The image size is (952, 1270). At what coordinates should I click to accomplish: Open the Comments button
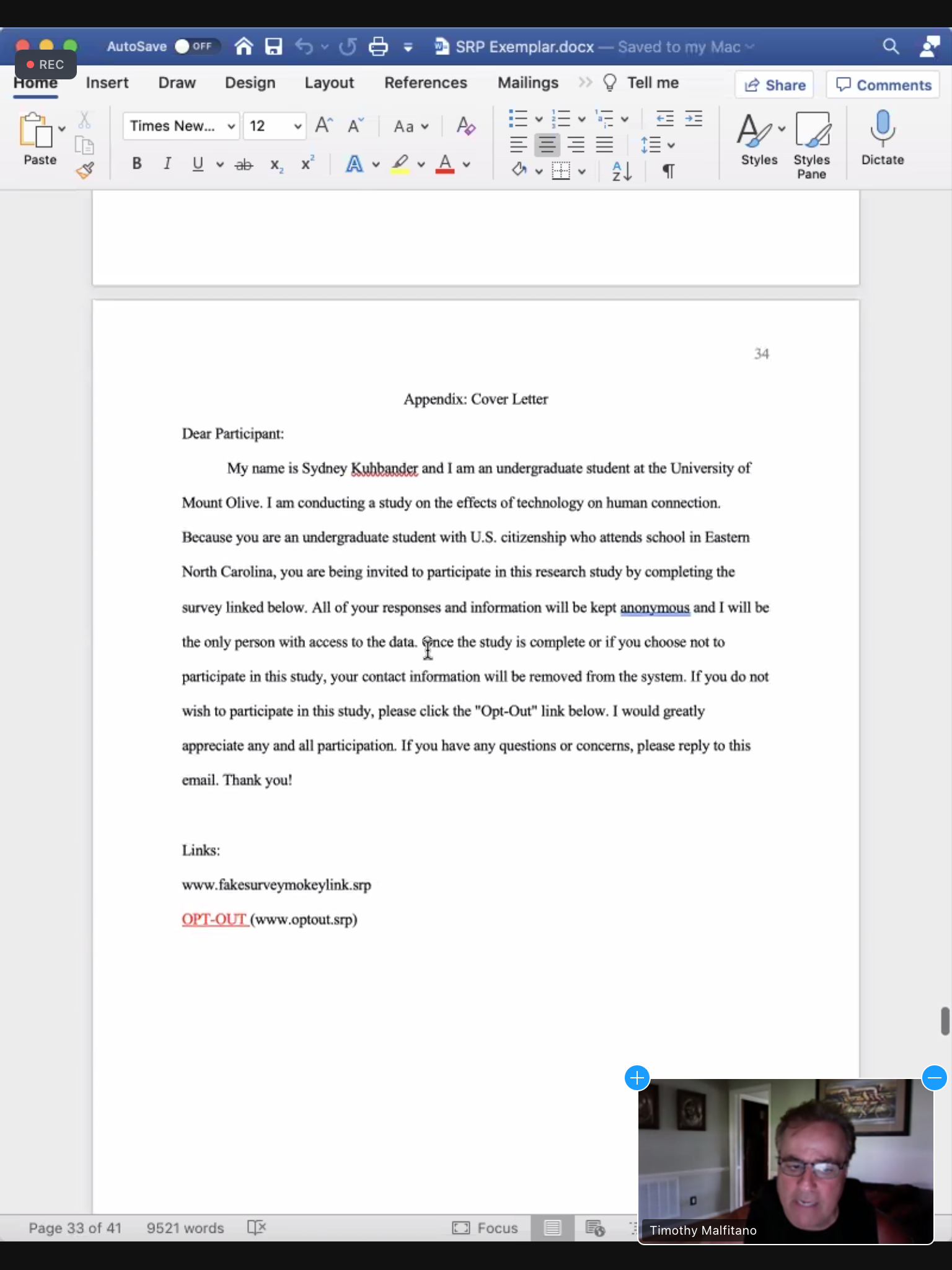tap(883, 85)
